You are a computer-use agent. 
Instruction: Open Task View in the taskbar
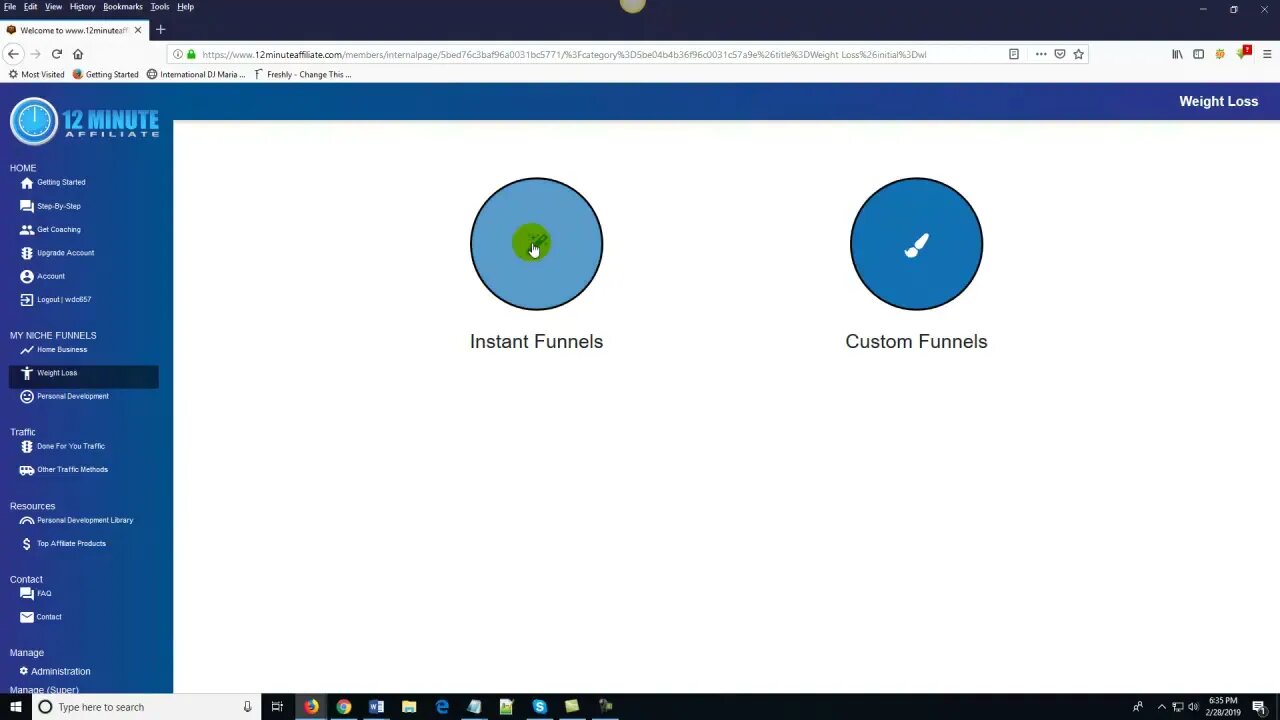tap(277, 707)
